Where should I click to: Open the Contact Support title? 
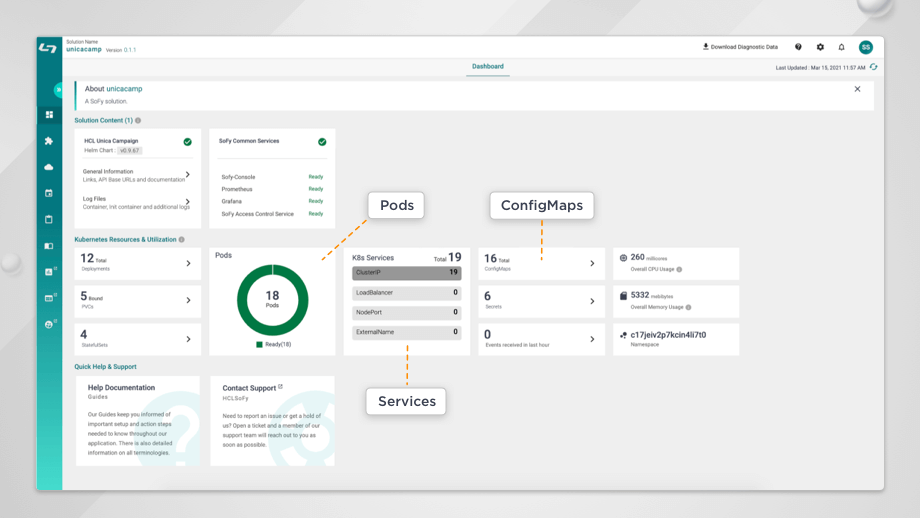tap(249, 388)
